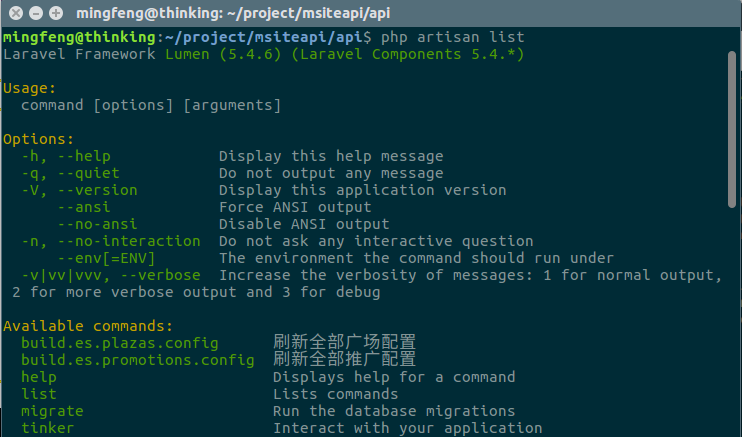Click the tinker command name

coord(47,428)
